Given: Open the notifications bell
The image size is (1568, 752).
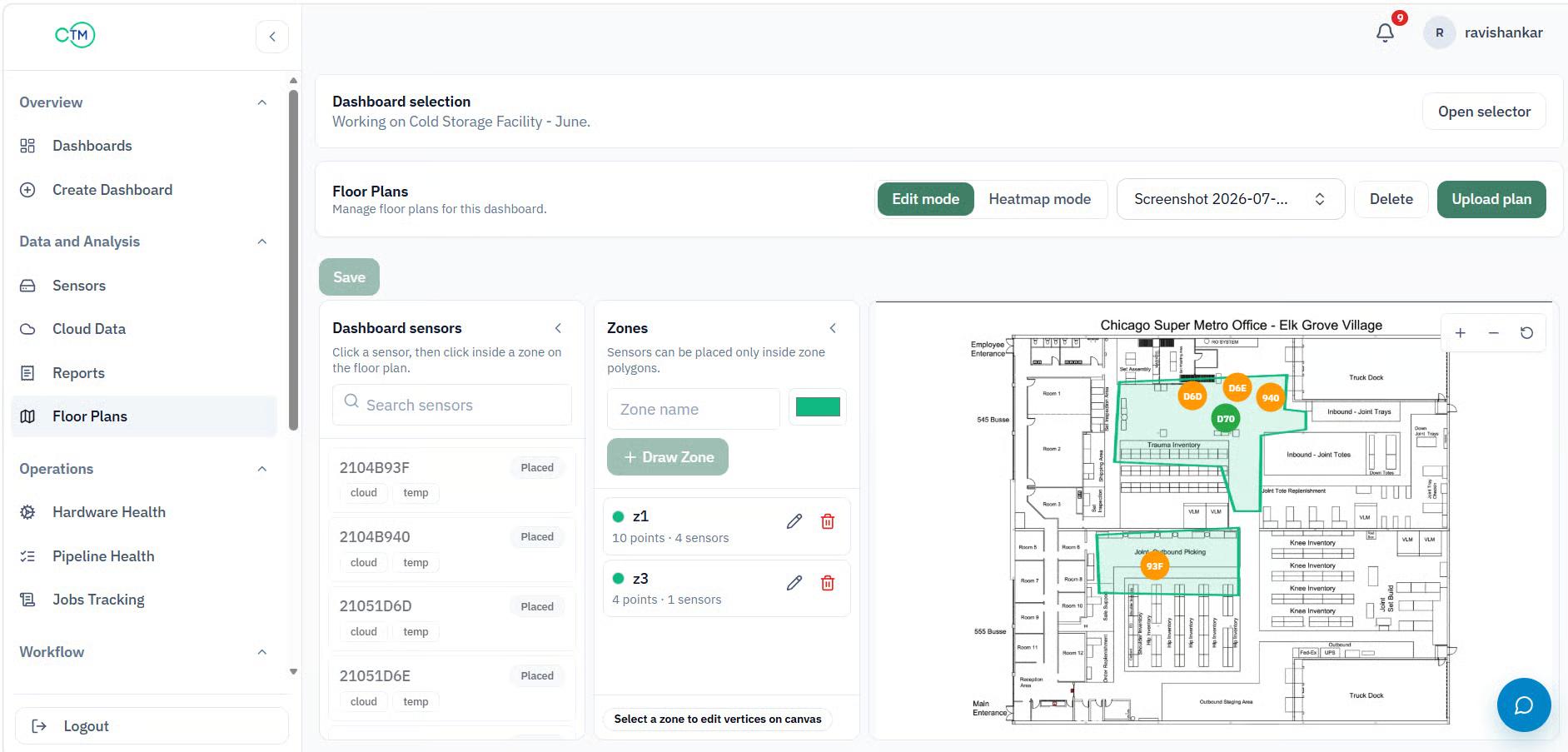Looking at the screenshot, I should [1385, 32].
